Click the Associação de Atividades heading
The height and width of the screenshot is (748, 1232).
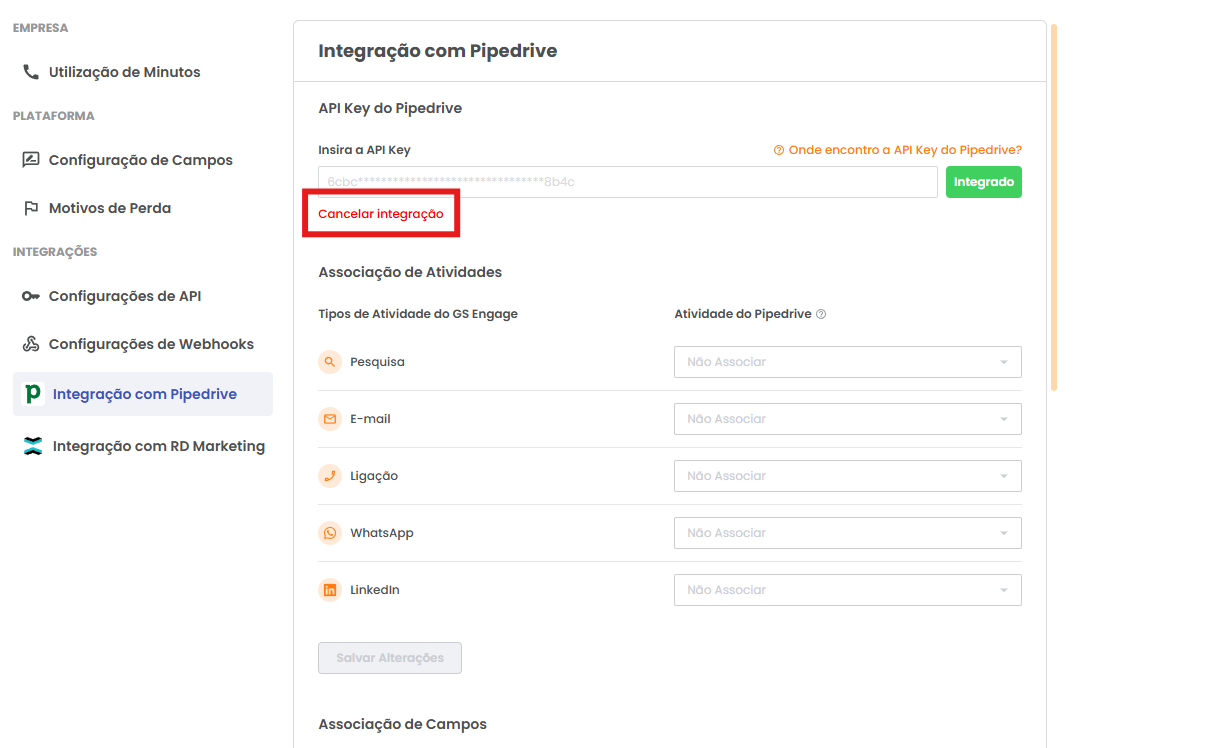pos(410,272)
